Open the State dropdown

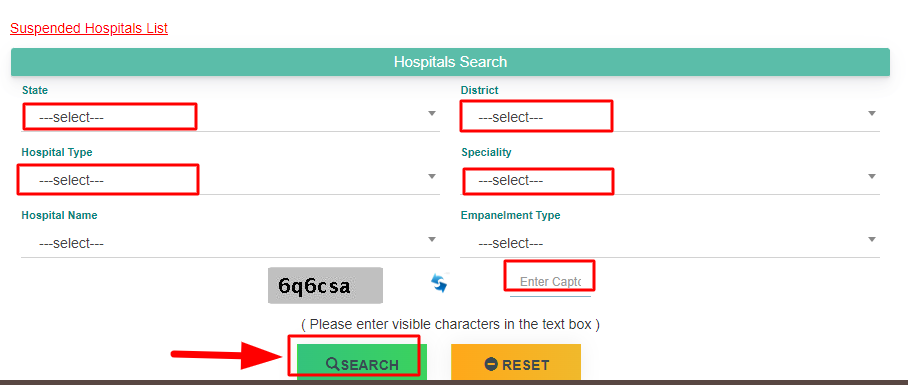point(230,117)
